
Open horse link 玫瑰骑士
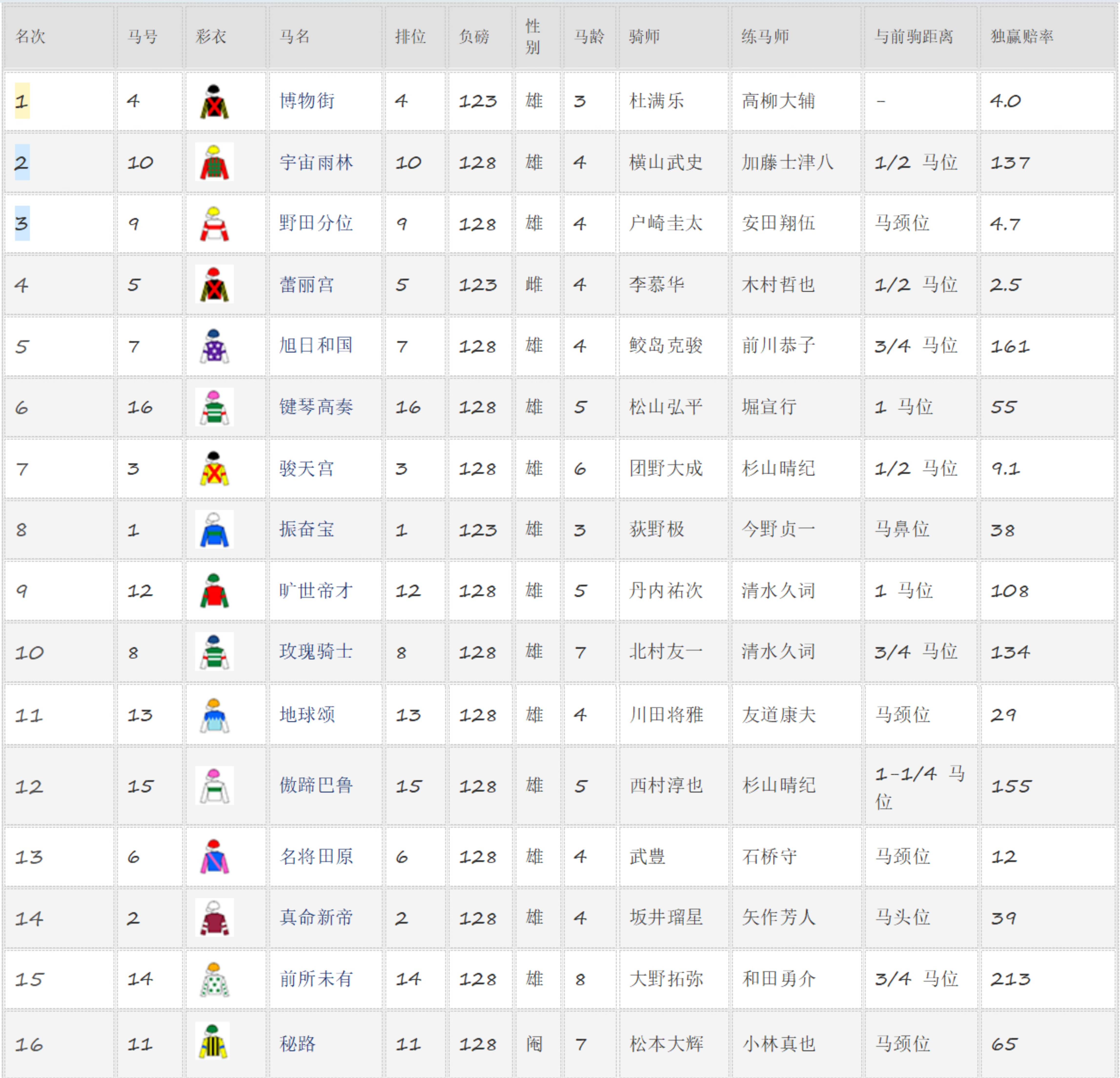[x=316, y=652]
